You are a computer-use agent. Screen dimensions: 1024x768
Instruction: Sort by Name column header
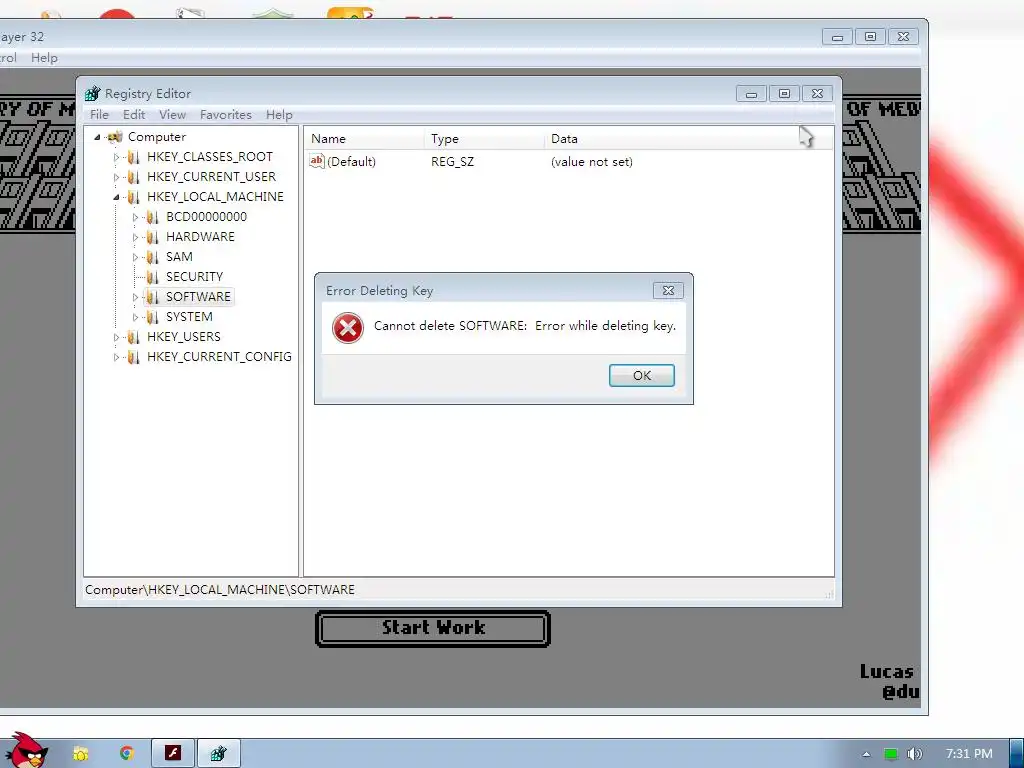(x=364, y=138)
